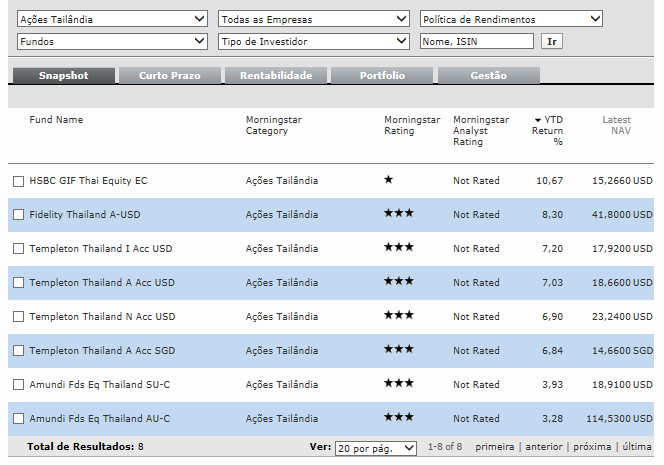Open Templeton Thailand N Acc USD fund

(102, 316)
